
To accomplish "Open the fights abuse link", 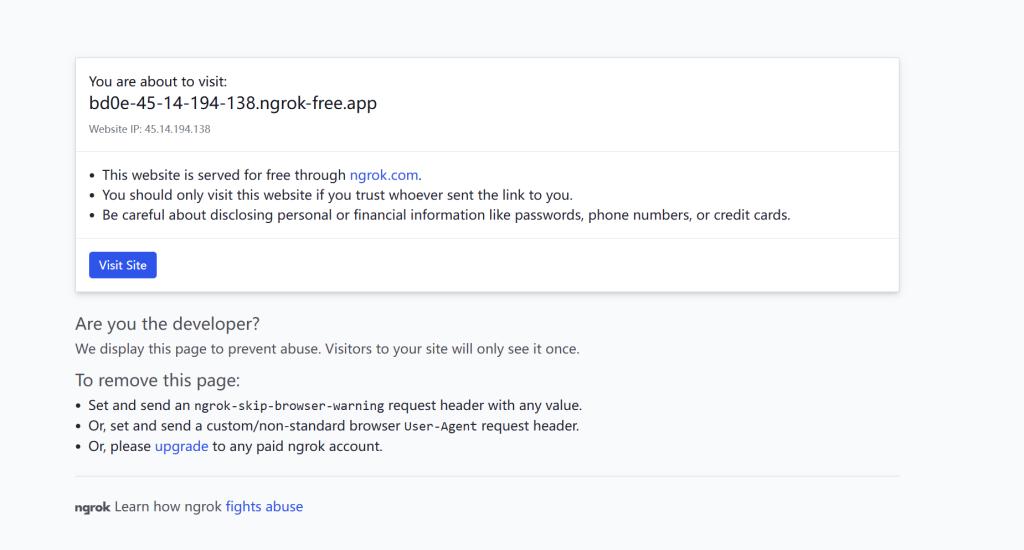I will [264, 507].
